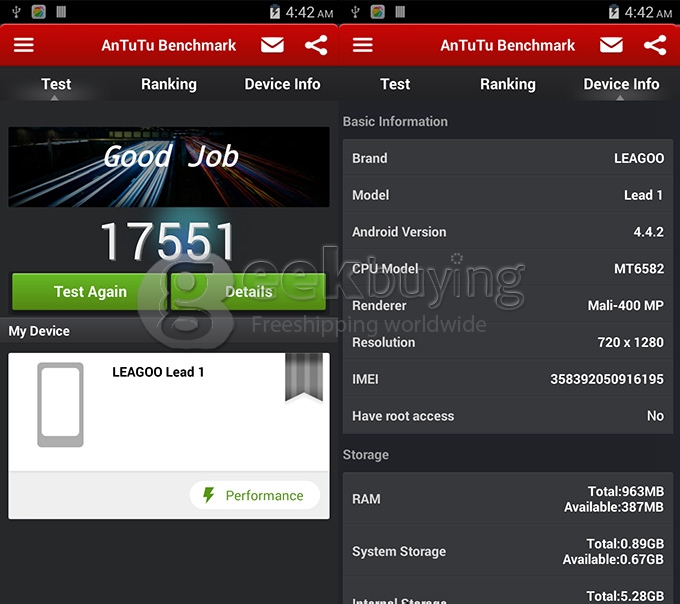Tap the RAM Total:963MB row

[508, 499]
